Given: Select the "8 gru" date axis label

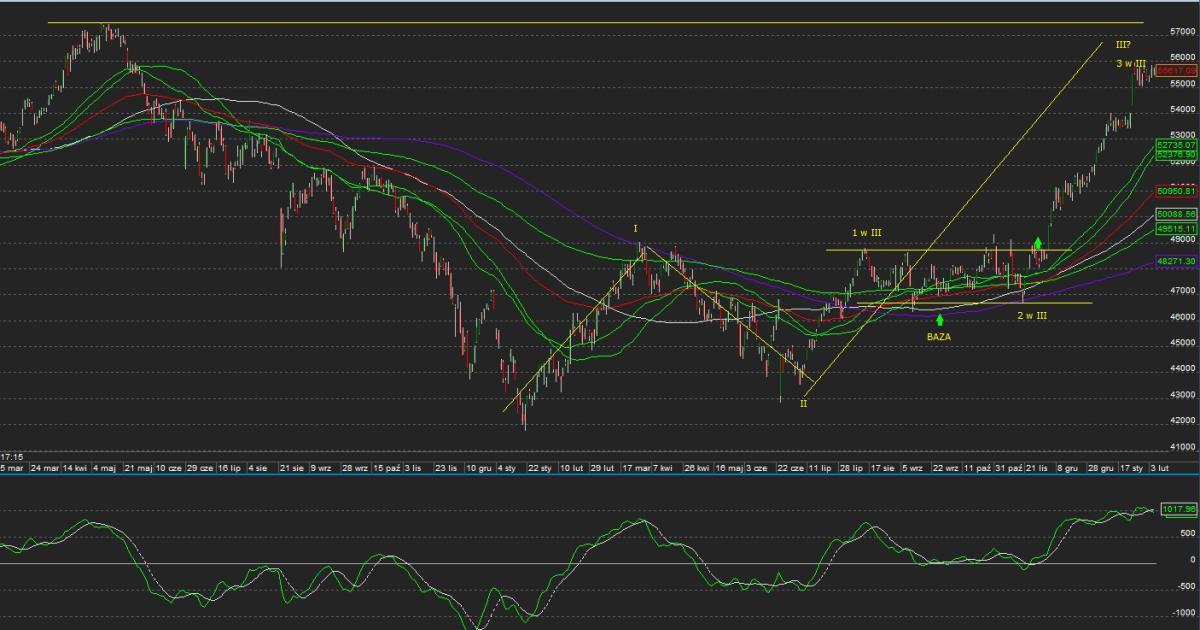Looking at the screenshot, I should pyautogui.click(x=1069, y=467).
